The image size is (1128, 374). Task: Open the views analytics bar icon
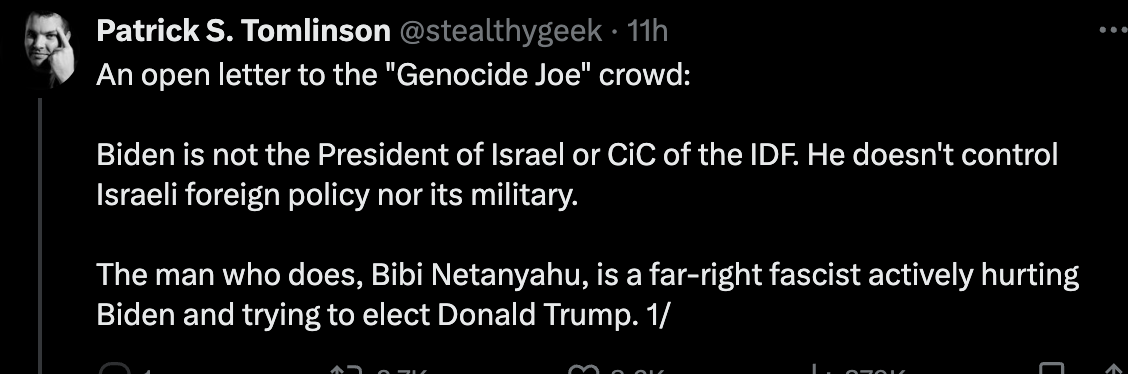coord(816,369)
